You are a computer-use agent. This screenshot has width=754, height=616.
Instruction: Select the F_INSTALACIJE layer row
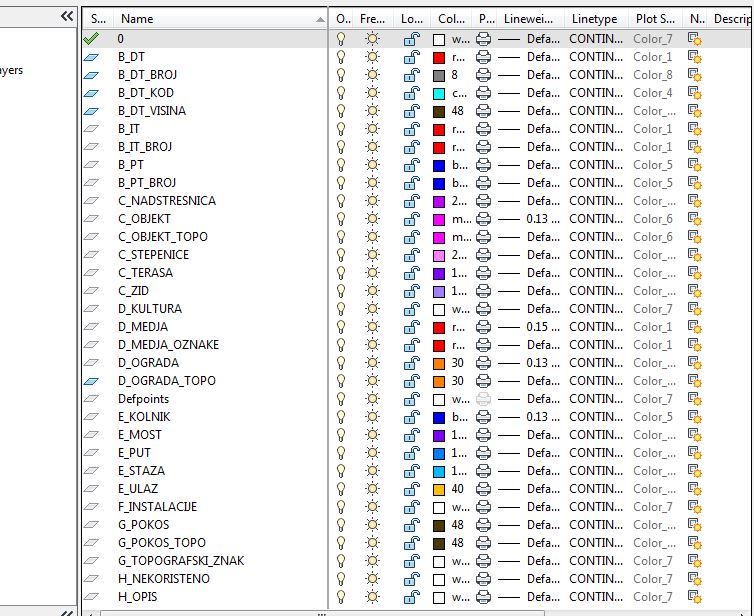pos(157,507)
